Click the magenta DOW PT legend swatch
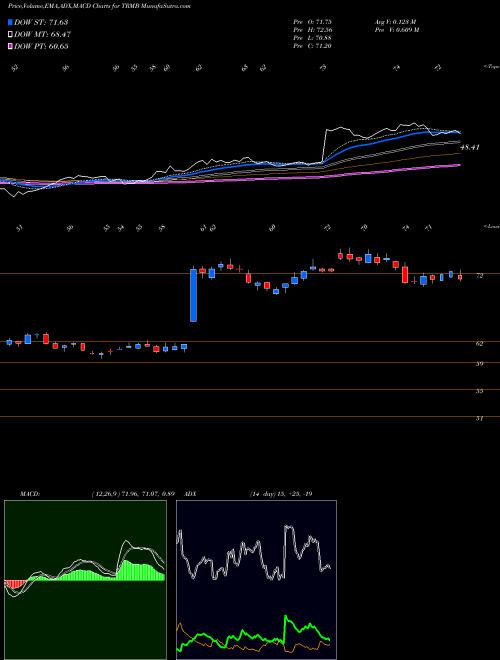The width and height of the screenshot is (500, 660). [11, 46]
